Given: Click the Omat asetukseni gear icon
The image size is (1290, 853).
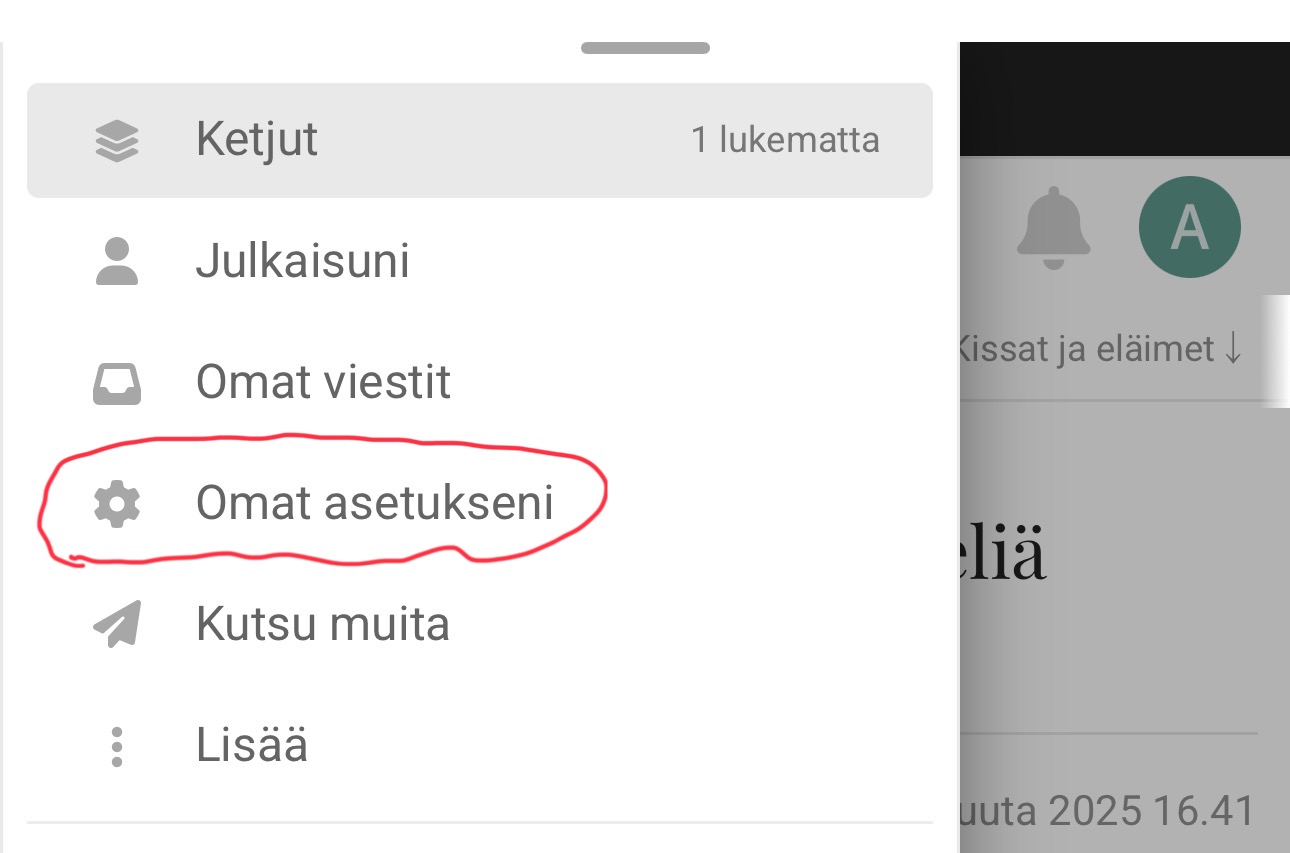Looking at the screenshot, I should 117,504.
